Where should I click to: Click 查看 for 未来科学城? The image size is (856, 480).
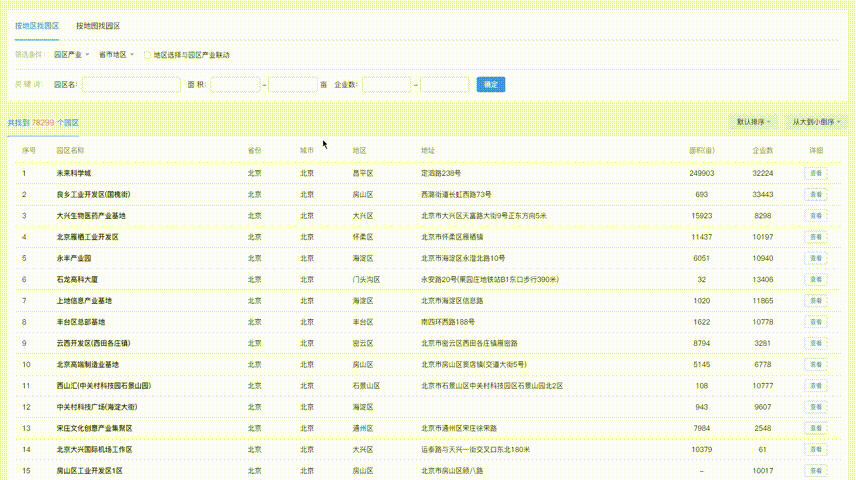(816, 173)
